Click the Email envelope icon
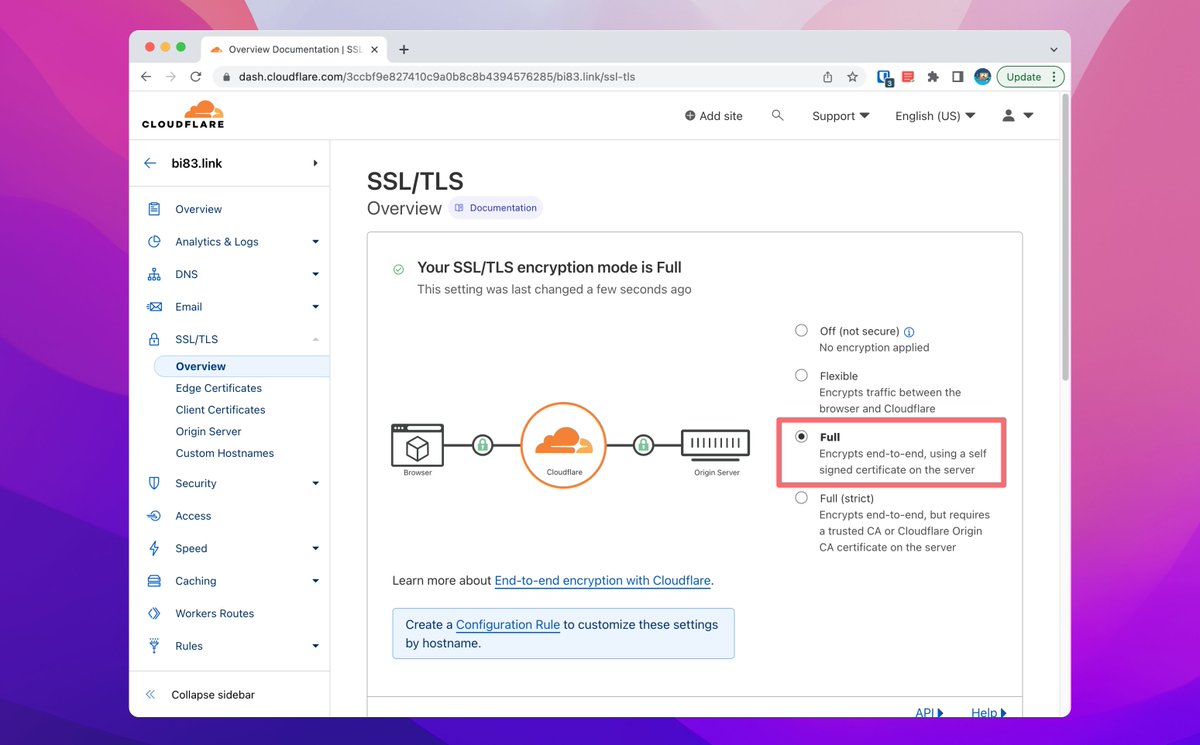This screenshot has width=1200, height=745. (154, 307)
